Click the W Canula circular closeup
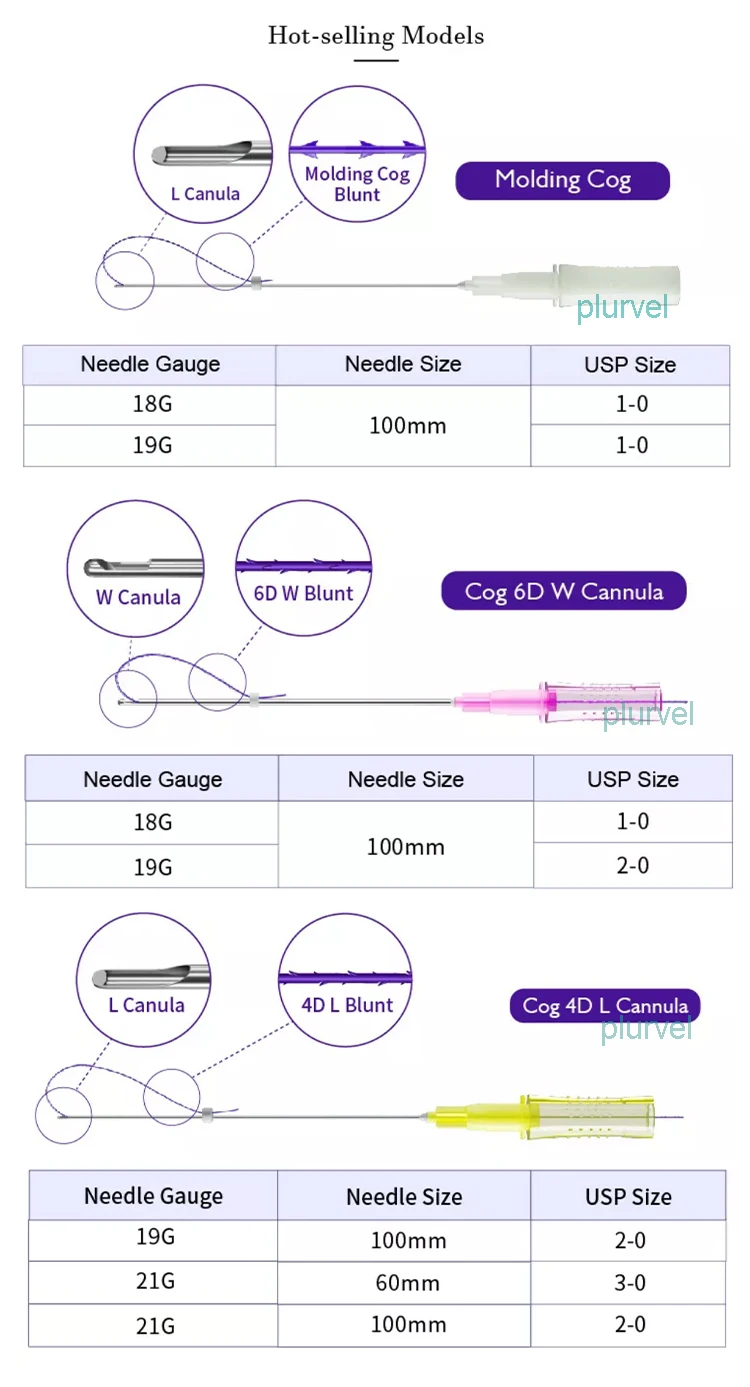Viewport: 750px width, 1387px height. 137,568
